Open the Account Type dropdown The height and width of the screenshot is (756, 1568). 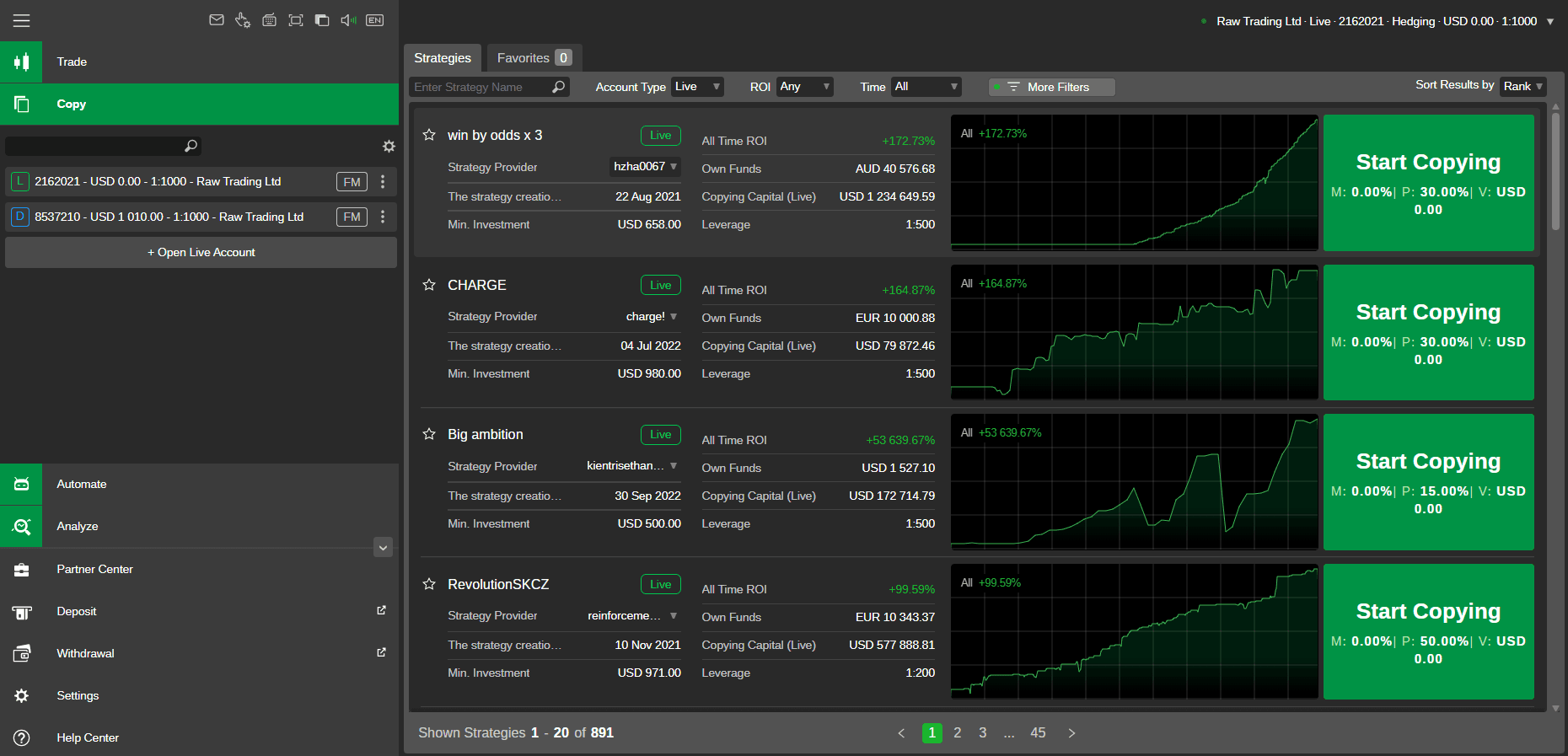coord(697,87)
